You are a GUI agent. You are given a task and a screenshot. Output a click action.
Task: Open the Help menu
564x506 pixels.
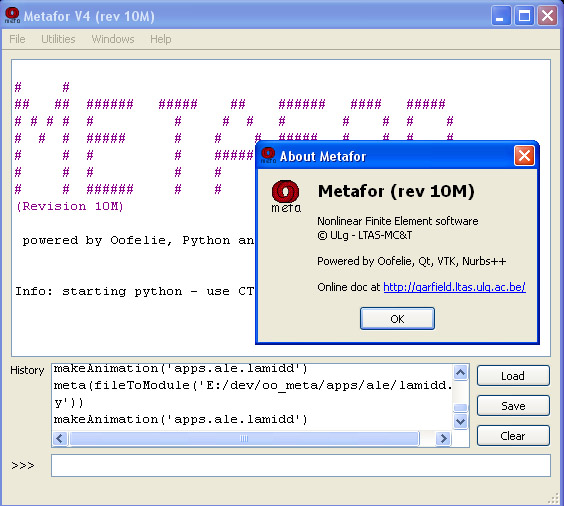click(160, 39)
